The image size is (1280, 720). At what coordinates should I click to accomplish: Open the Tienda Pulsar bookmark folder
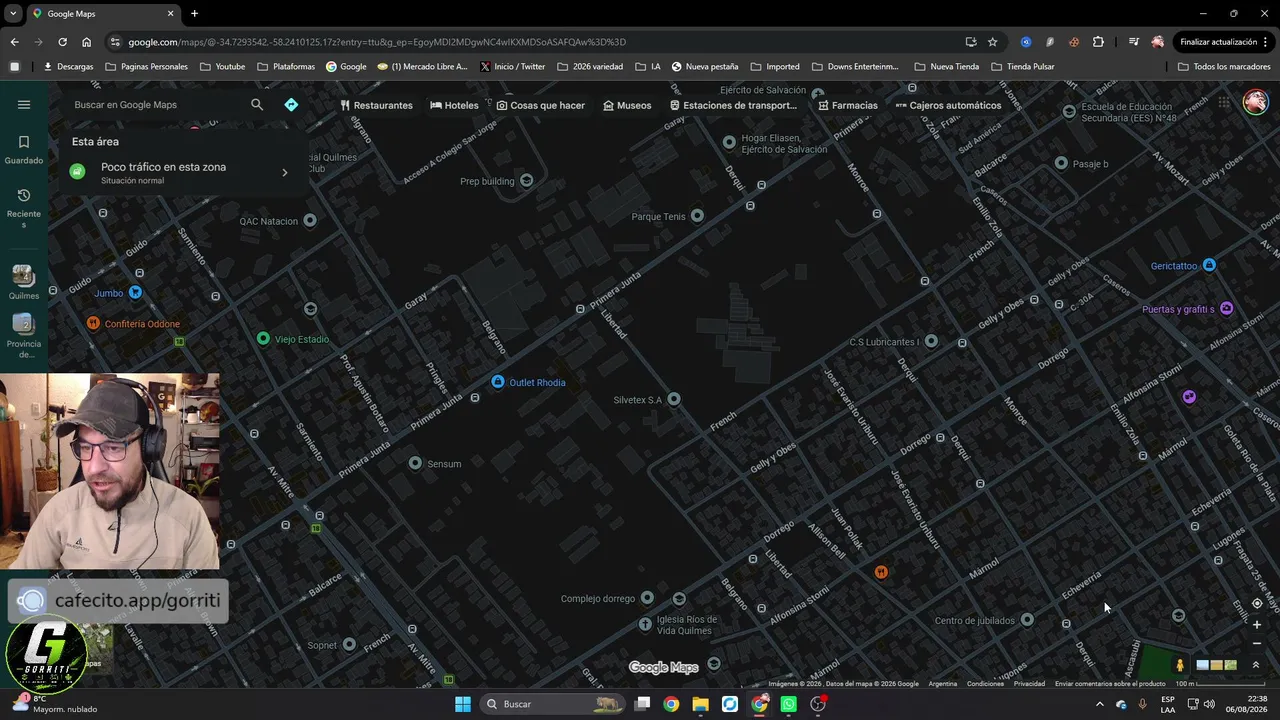[1023, 67]
